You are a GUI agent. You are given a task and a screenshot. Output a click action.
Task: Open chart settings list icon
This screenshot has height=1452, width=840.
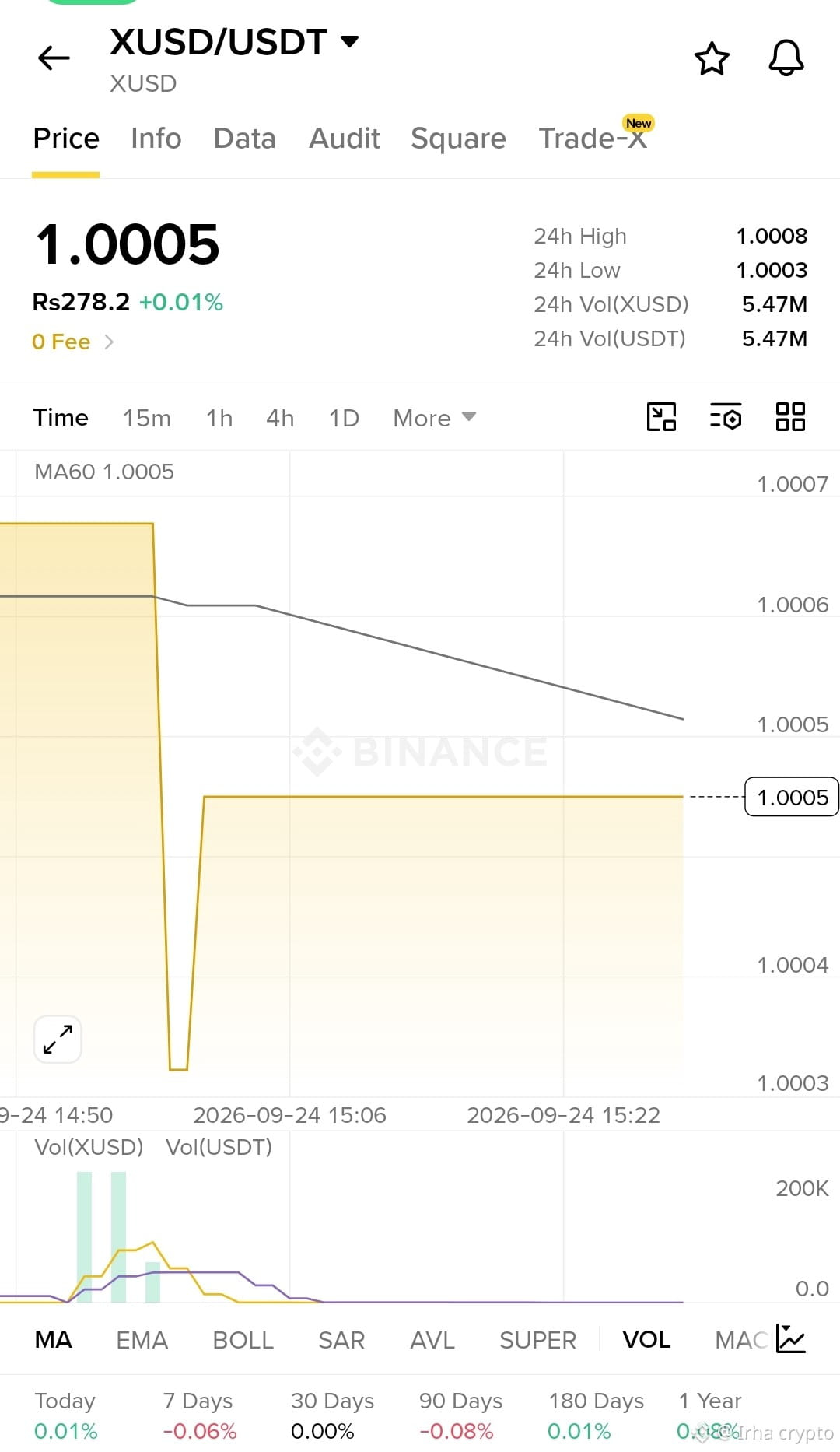click(x=726, y=417)
